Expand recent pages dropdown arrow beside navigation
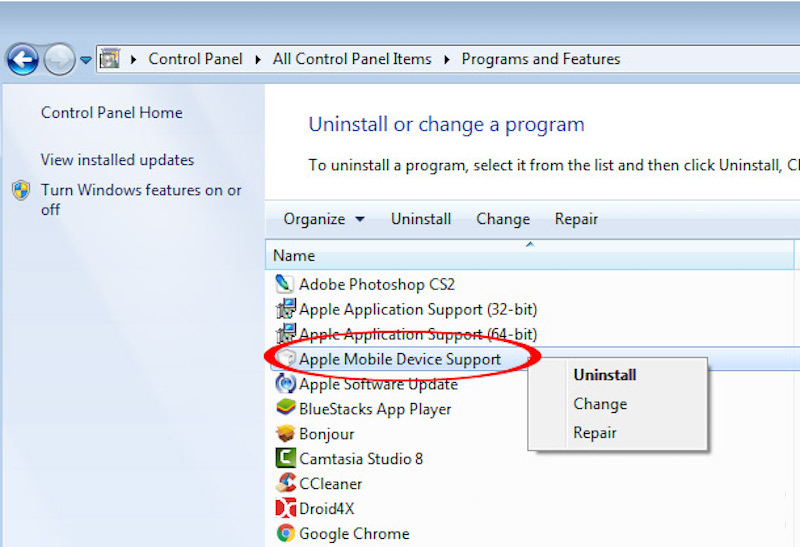800x547 pixels. point(86,60)
